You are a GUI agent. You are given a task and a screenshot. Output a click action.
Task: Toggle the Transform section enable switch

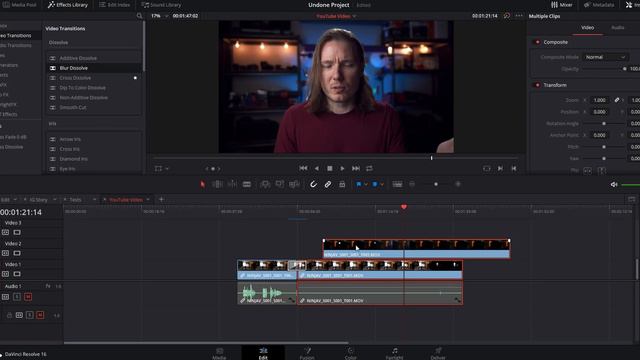pos(537,85)
